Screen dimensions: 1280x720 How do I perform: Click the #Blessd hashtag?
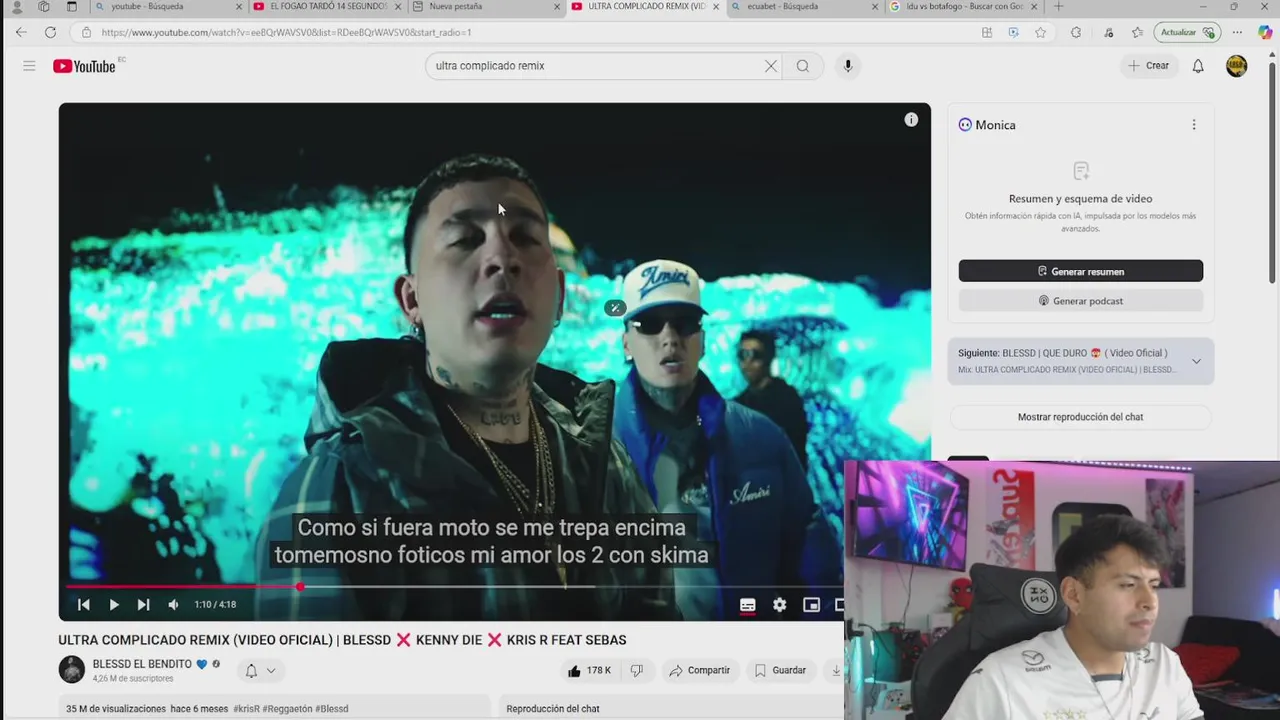pos(332,709)
